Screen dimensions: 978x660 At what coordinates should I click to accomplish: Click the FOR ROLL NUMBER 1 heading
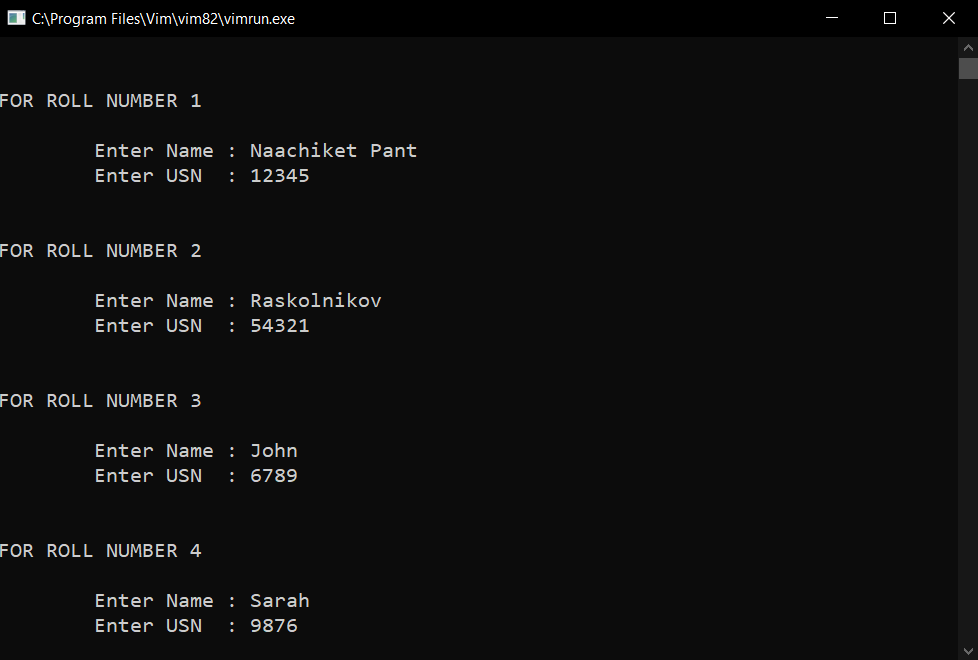pyautogui.click(x=100, y=100)
